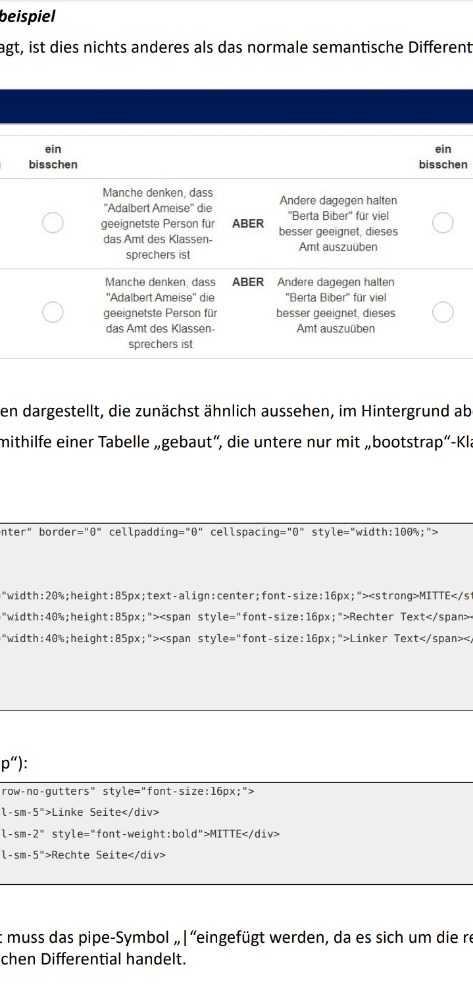Click sentence starting 'muss das pipe-Symbol'
This screenshot has width=473, height=1000.
point(236,937)
